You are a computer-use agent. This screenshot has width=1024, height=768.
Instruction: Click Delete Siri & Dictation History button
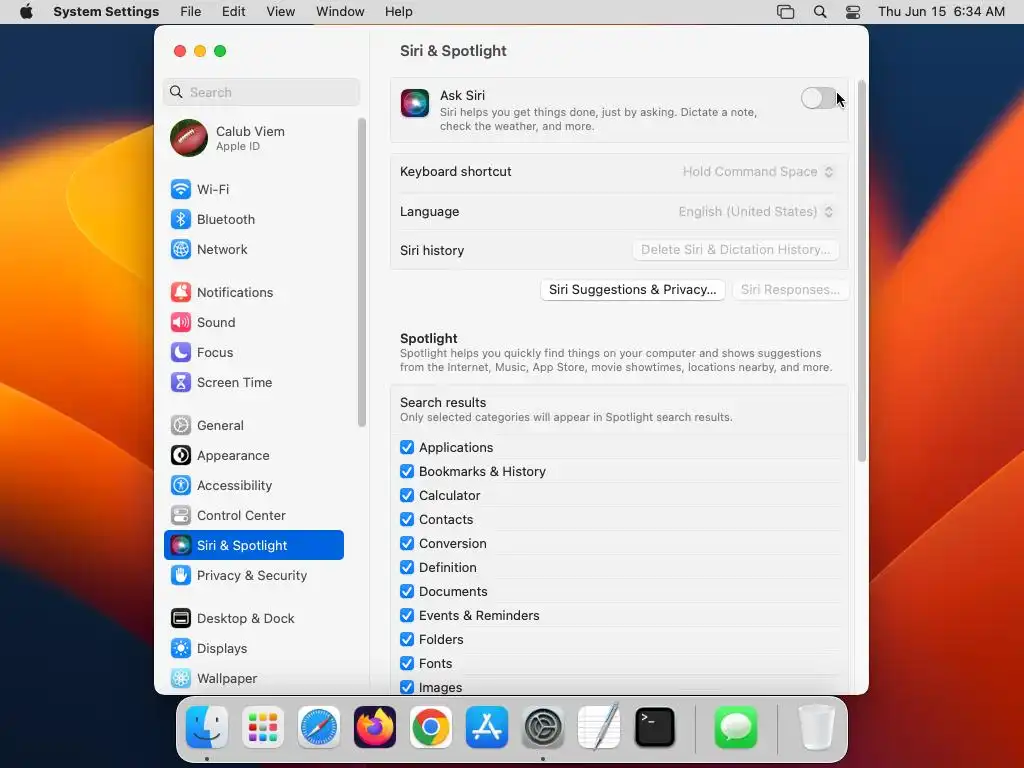pos(736,249)
